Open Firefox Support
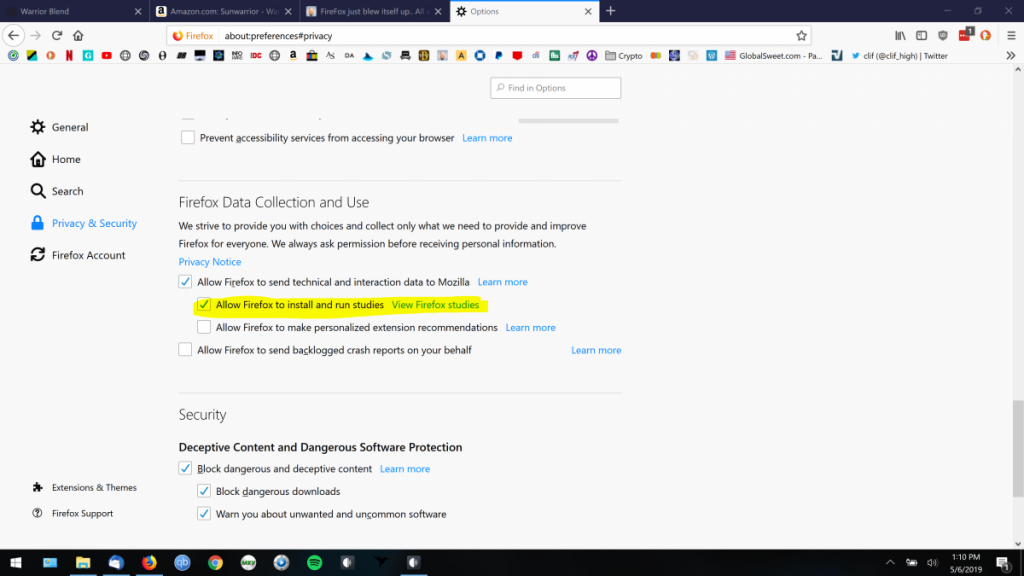 click(x=72, y=513)
